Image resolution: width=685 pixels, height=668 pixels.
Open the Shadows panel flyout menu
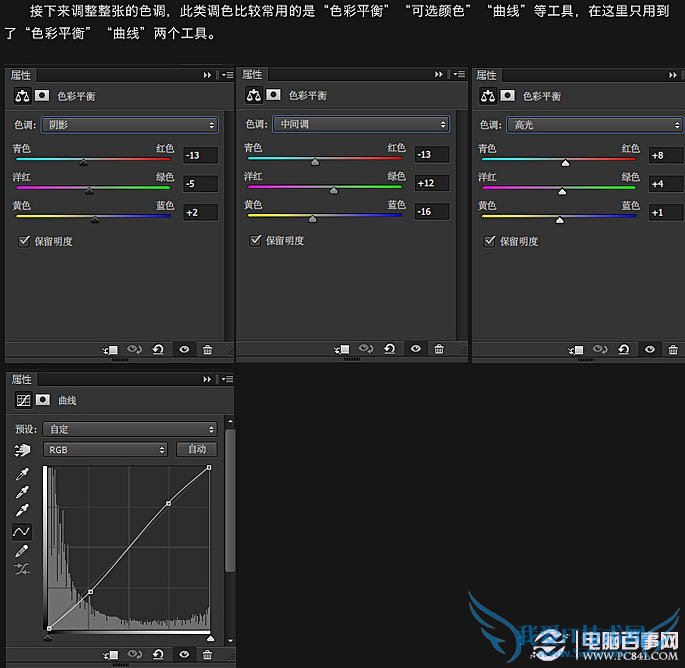(227, 75)
